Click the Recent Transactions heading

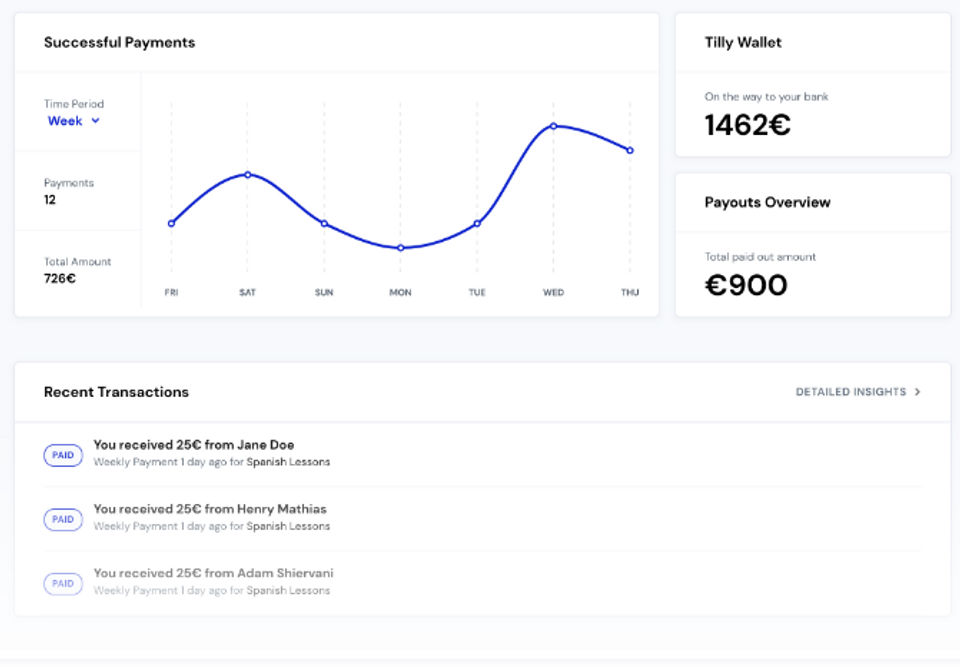tap(116, 392)
